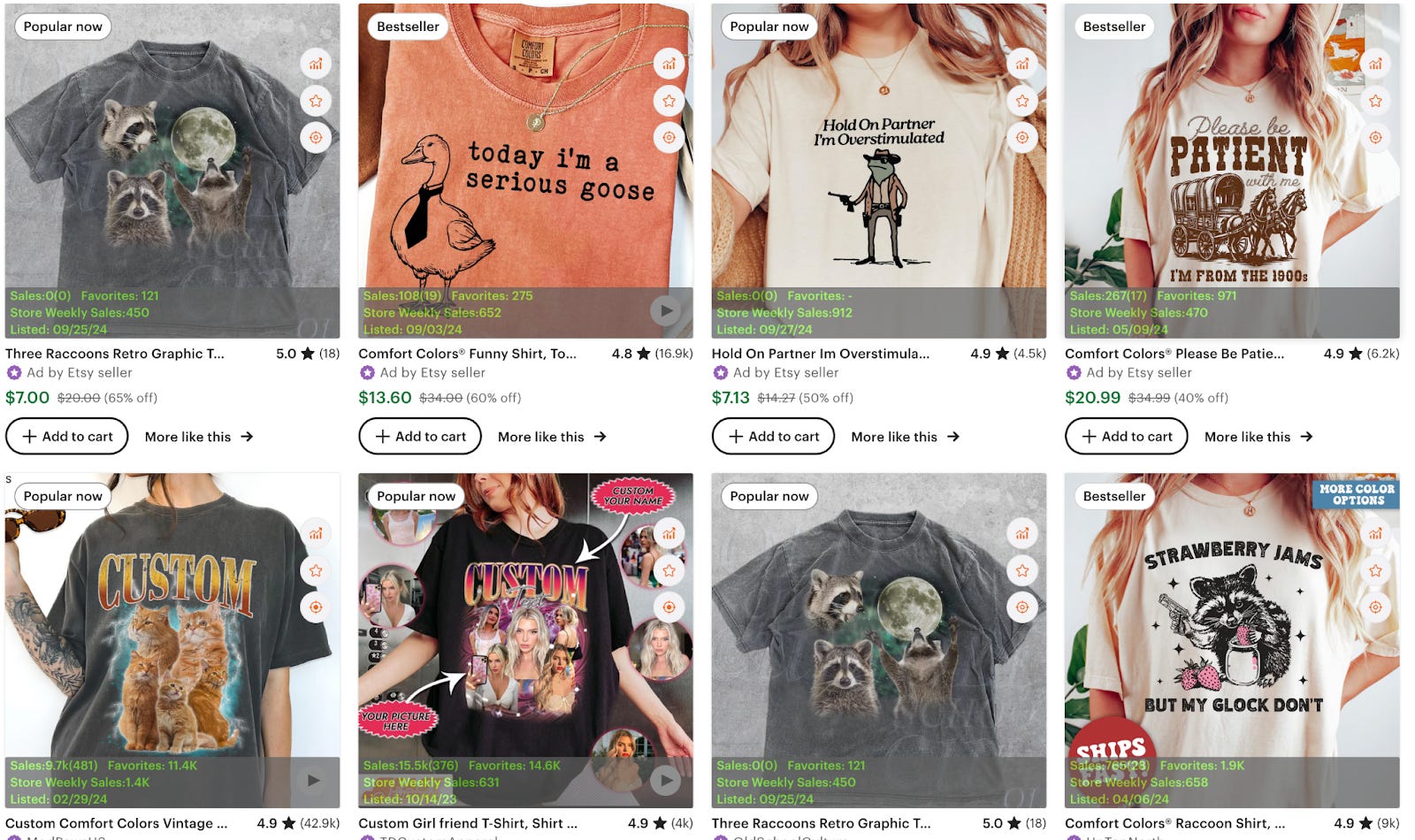Click the chart icon on second Three Raccoons listing

(1022, 533)
